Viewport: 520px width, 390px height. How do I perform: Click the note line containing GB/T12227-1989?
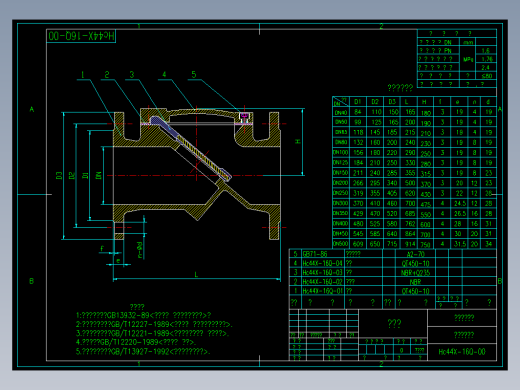154,324
